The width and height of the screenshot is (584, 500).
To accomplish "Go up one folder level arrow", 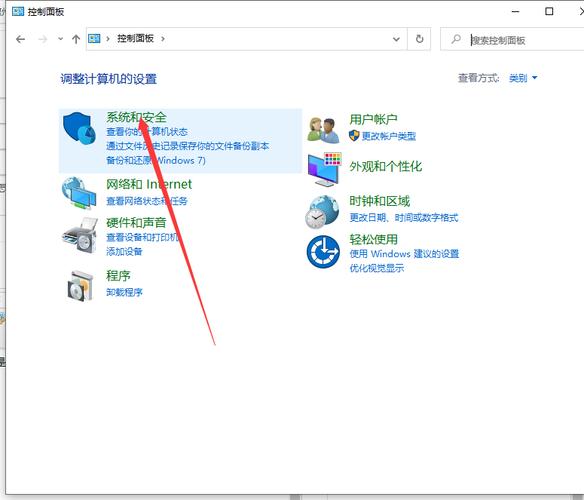I will [76, 39].
